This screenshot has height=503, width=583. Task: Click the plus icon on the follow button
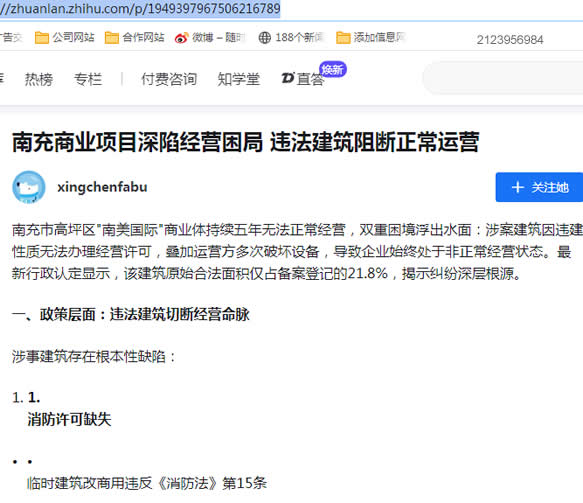(x=518, y=187)
